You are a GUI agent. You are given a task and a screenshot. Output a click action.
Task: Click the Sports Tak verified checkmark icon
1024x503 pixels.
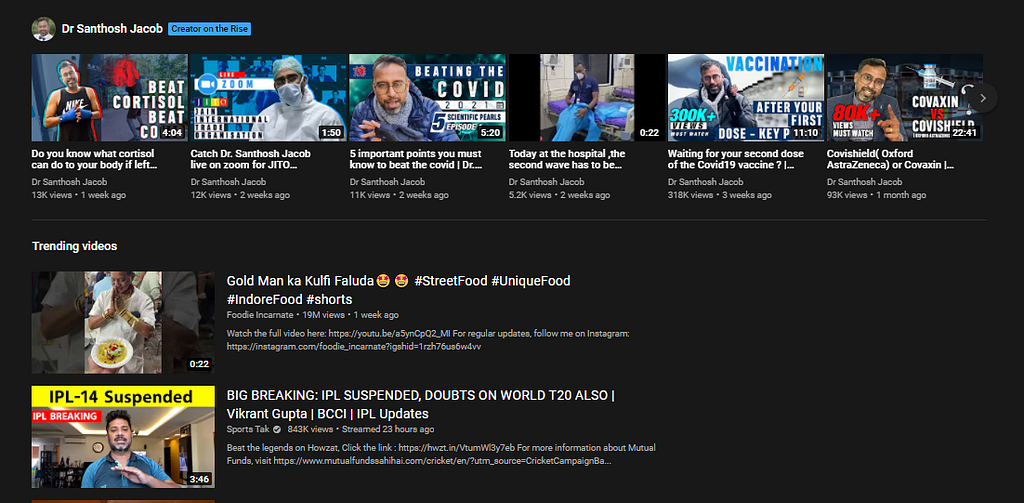[277, 429]
